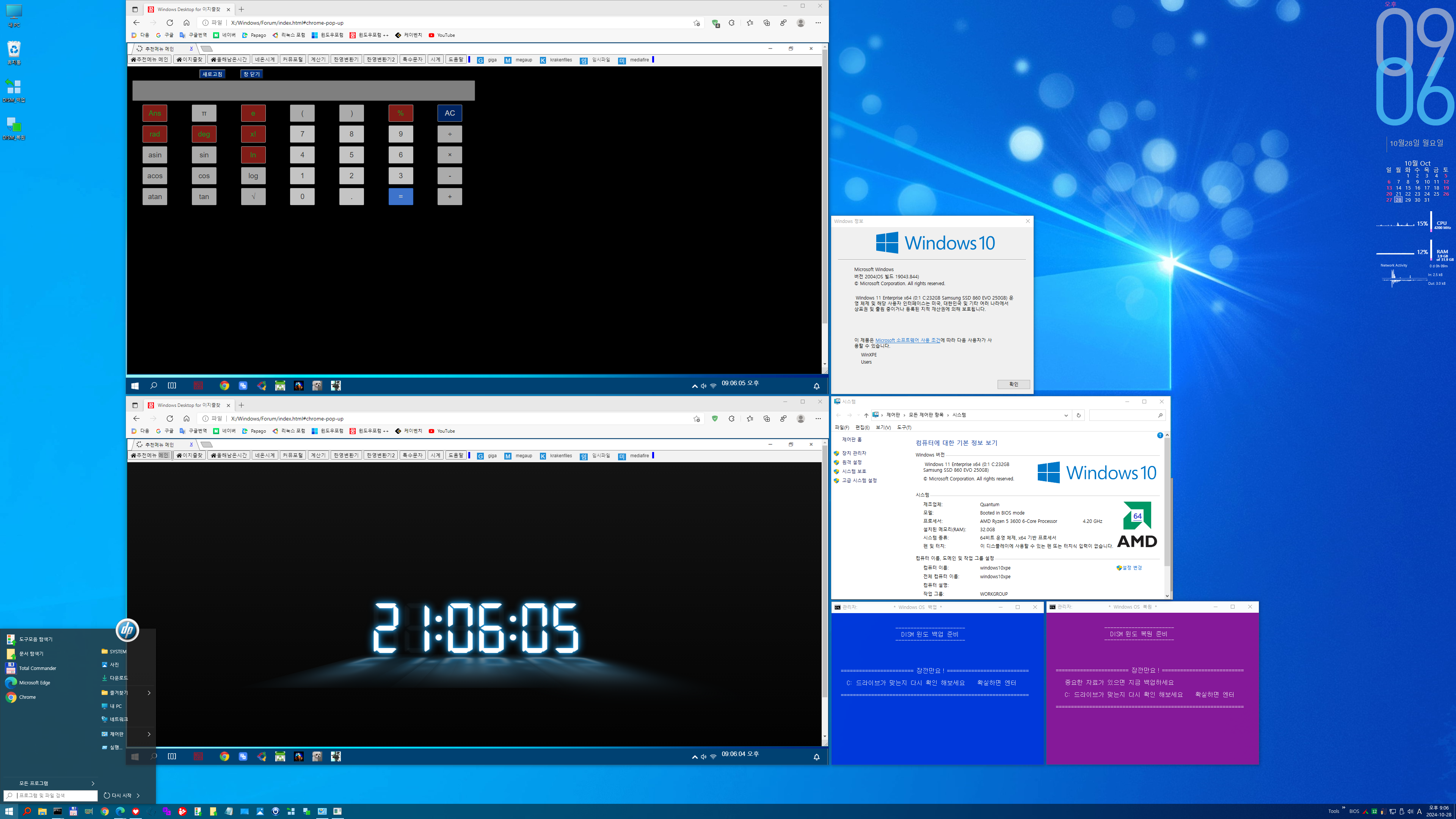Select 네온시계 tab in bottom browser page
The image size is (1456, 819).
(265, 455)
